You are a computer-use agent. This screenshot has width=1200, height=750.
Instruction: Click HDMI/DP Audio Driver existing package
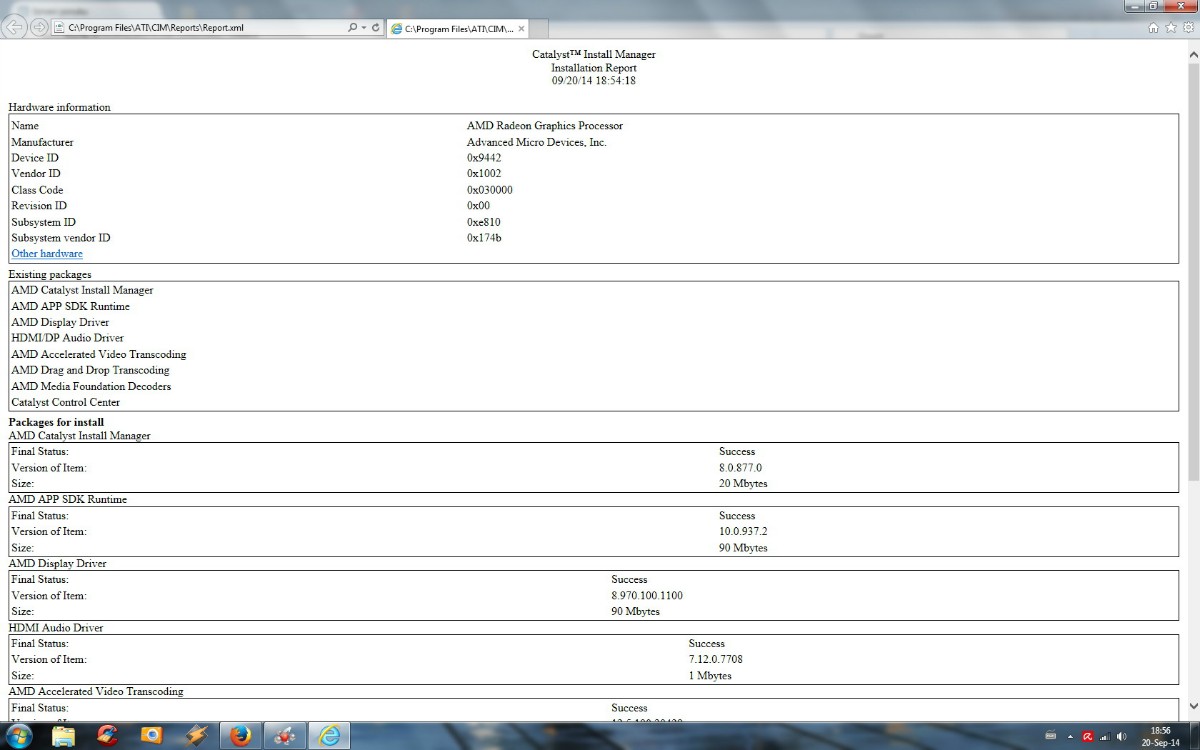tap(68, 338)
